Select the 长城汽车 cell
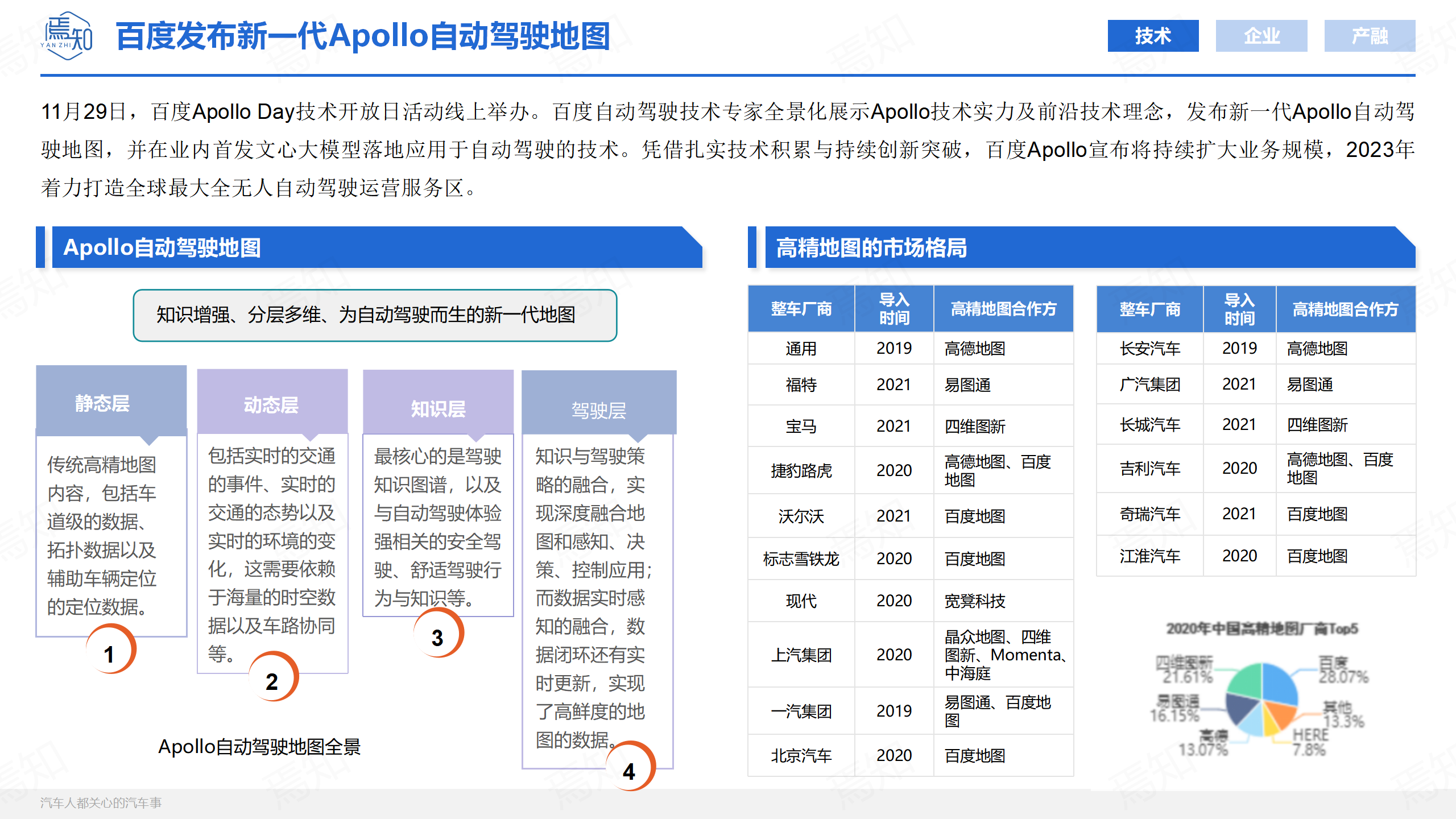Screen dimensions: 1456x819 [1150, 424]
